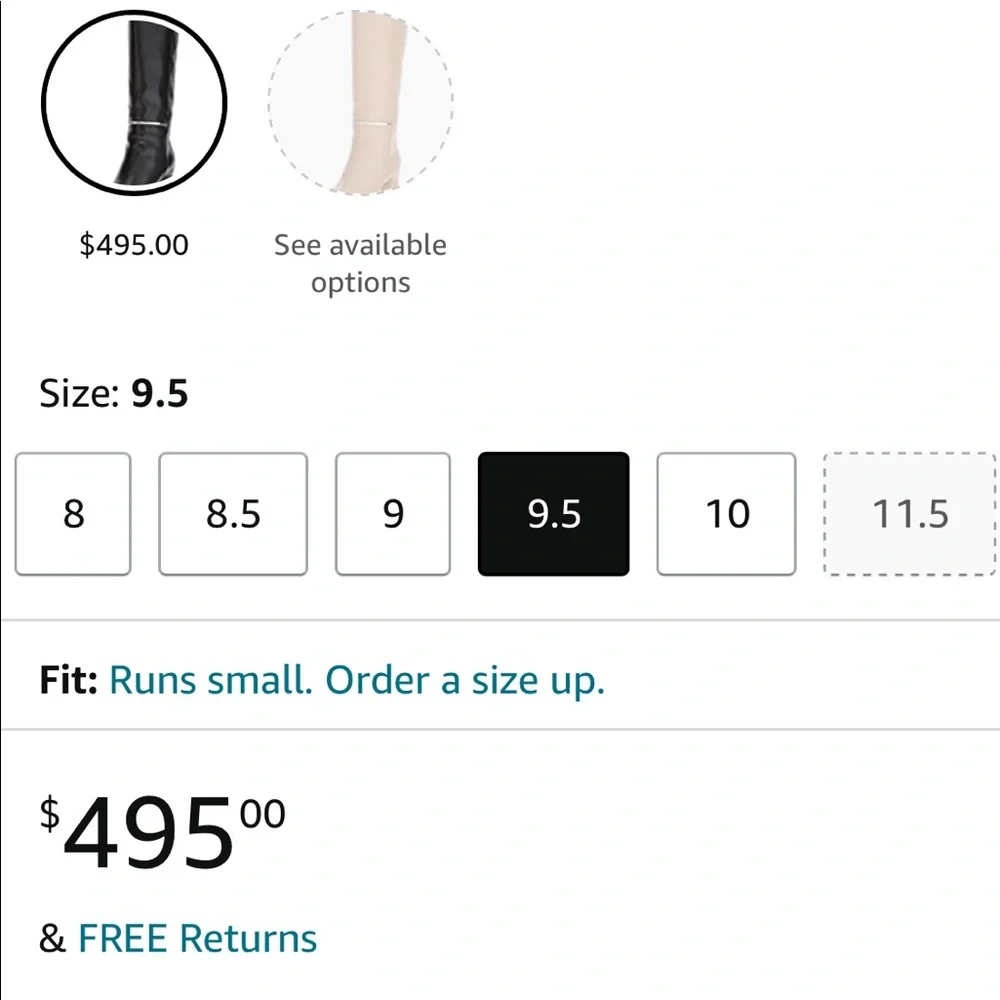Click the FREE Returns link
1000x1000 pixels.
(196, 938)
